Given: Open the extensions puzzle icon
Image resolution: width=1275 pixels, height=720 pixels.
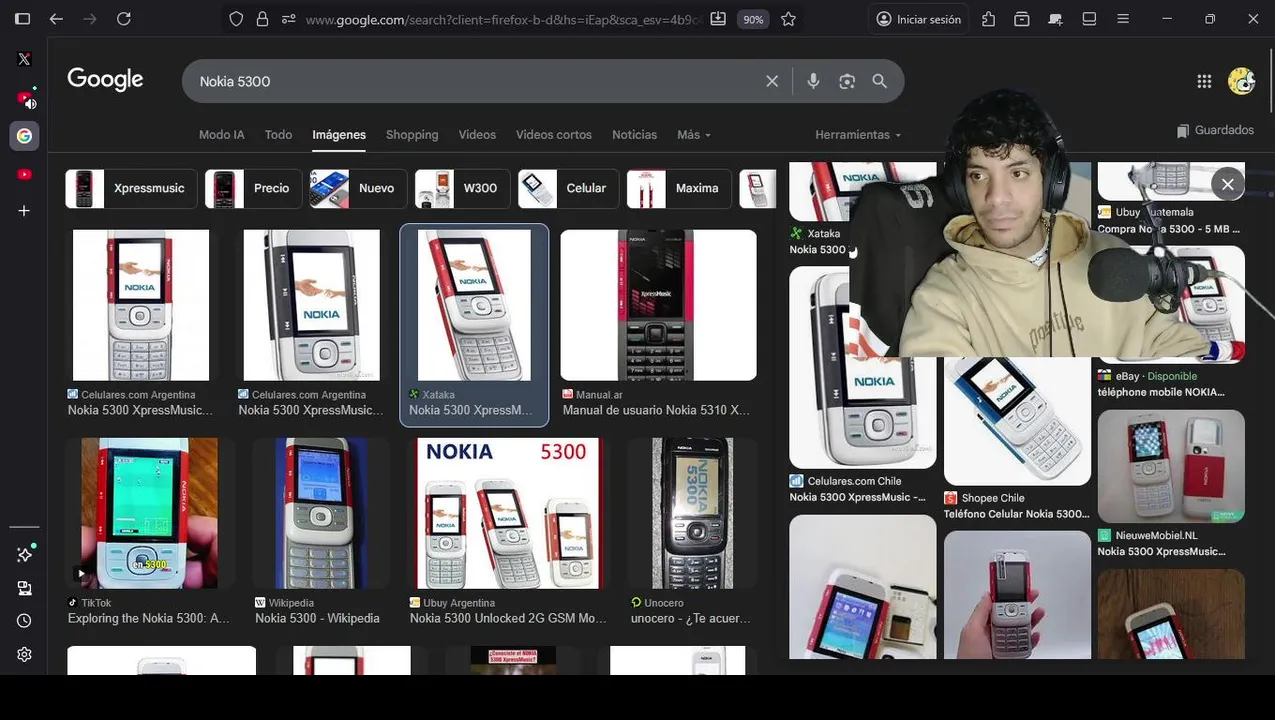Looking at the screenshot, I should [x=988, y=19].
